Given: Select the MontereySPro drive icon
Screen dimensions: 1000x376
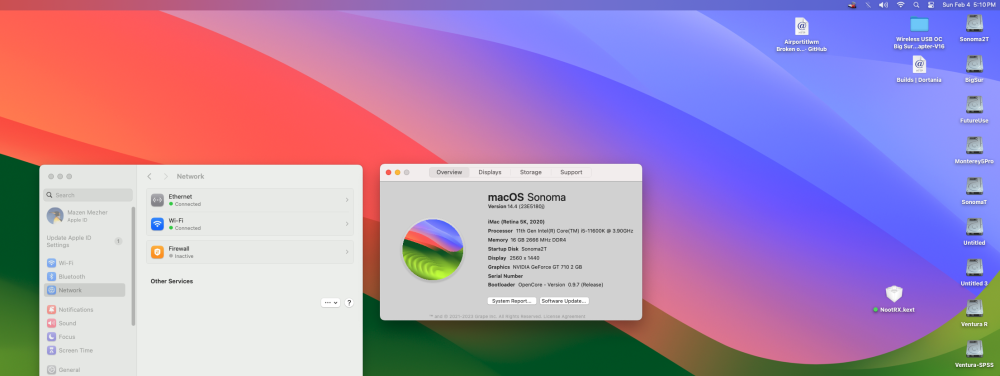Looking at the screenshot, I should (974, 146).
